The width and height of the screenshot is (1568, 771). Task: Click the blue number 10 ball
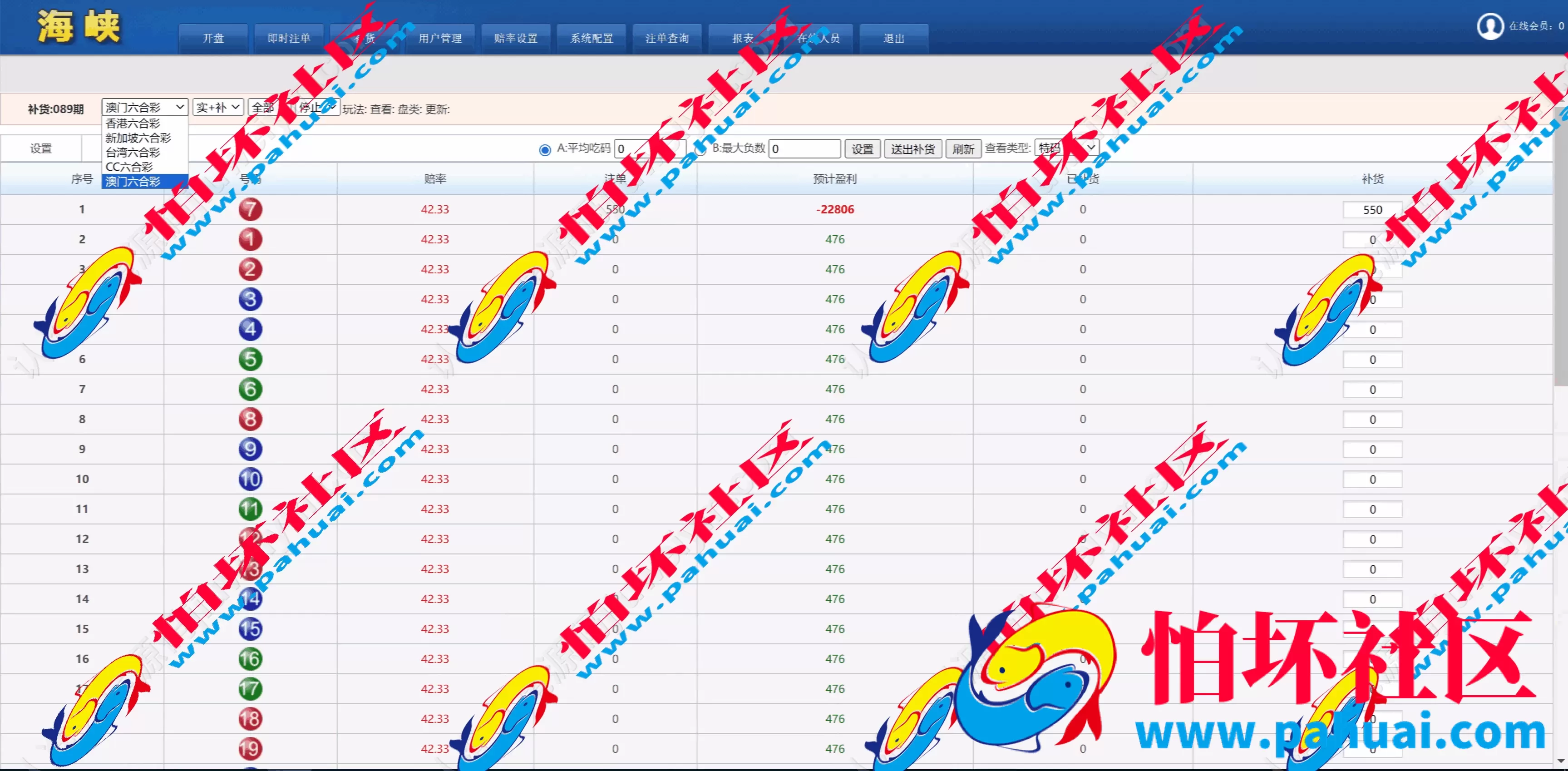250,479
